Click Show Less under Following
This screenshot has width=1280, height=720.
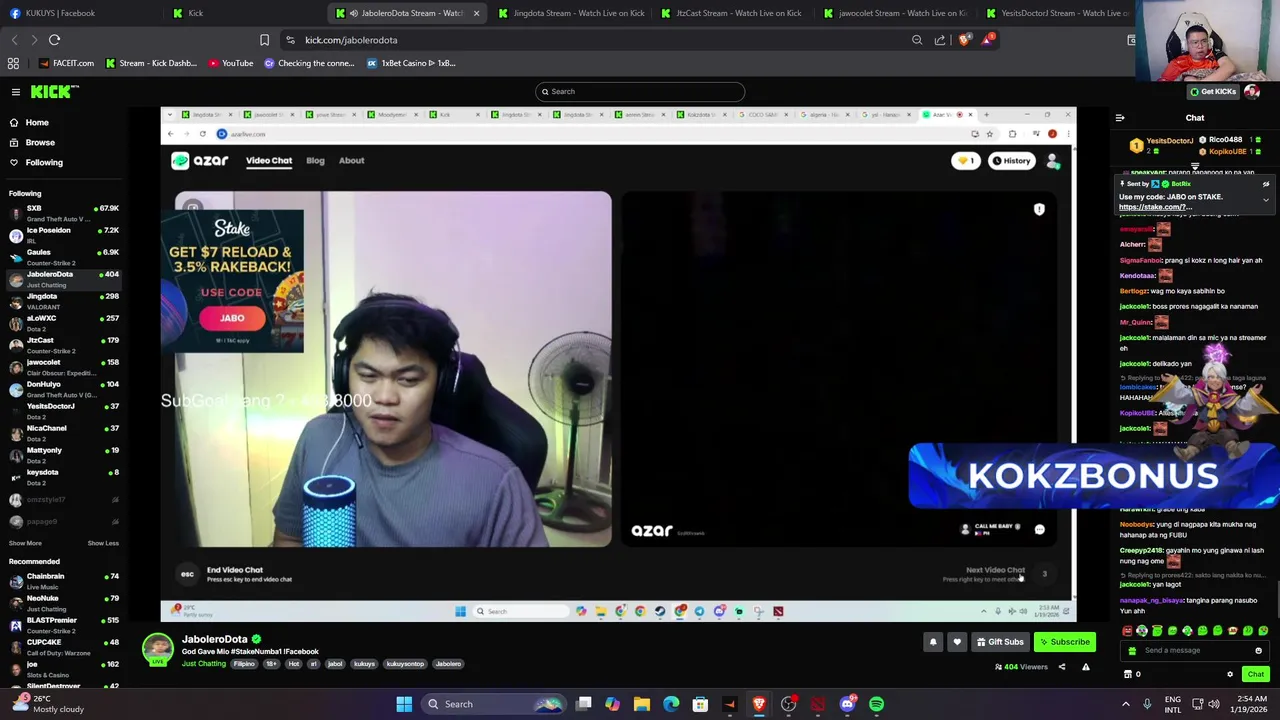[103, 543]
